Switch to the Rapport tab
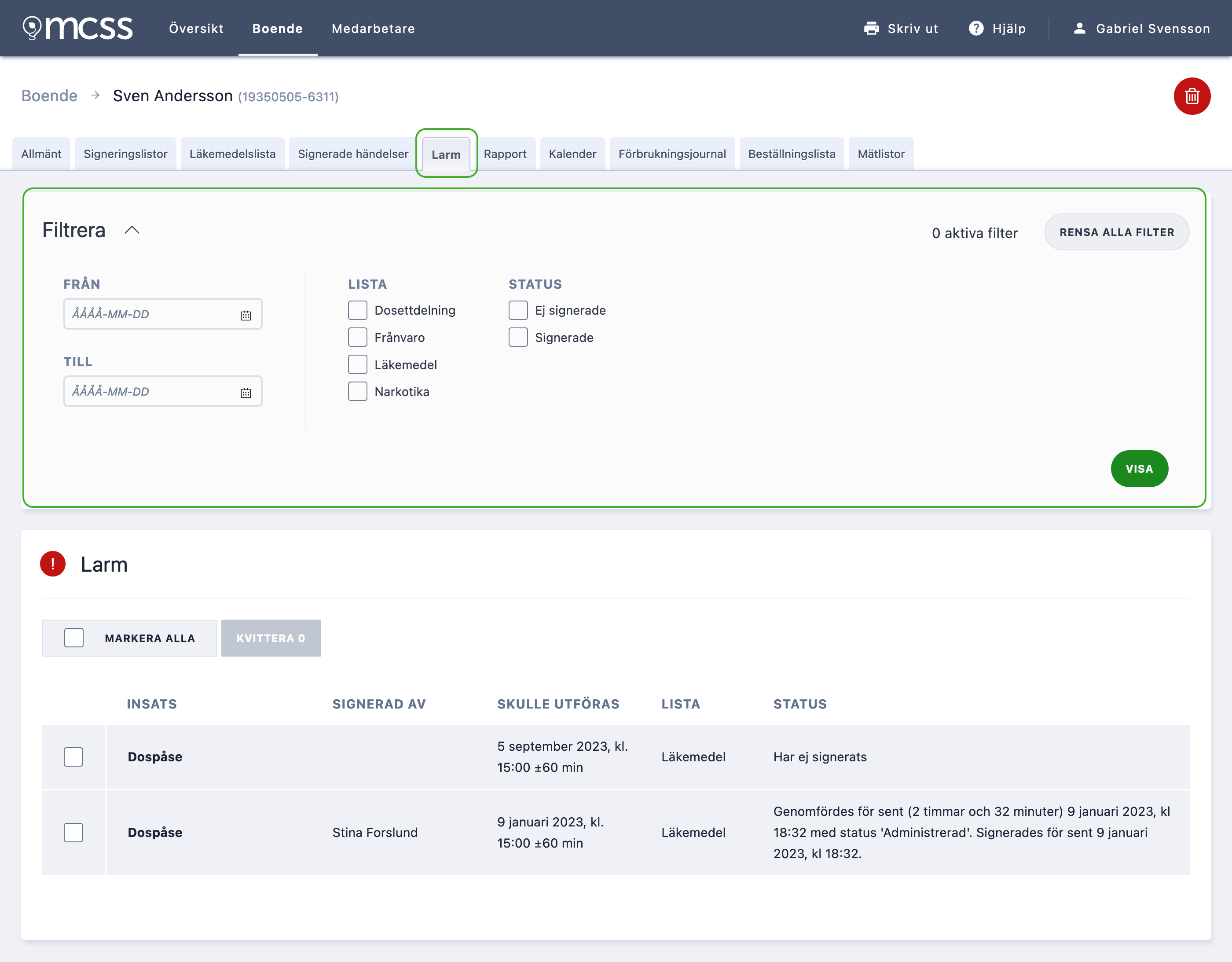The height and width of the screenshot is (962, 1232). pyautogui.click(x=505, y=154)
